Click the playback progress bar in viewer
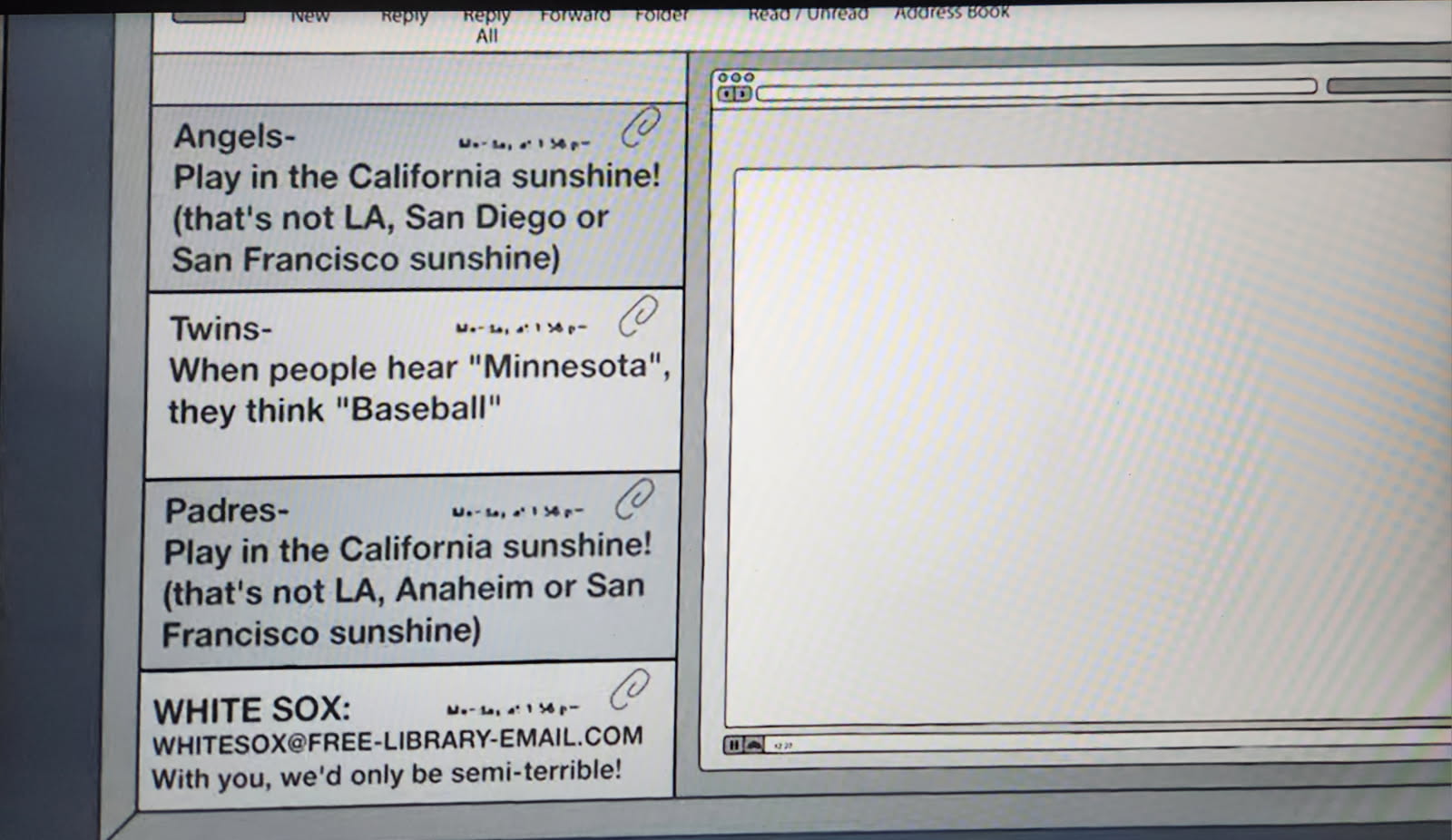This screenshot has height=840, width=1452. (1107, 739)
